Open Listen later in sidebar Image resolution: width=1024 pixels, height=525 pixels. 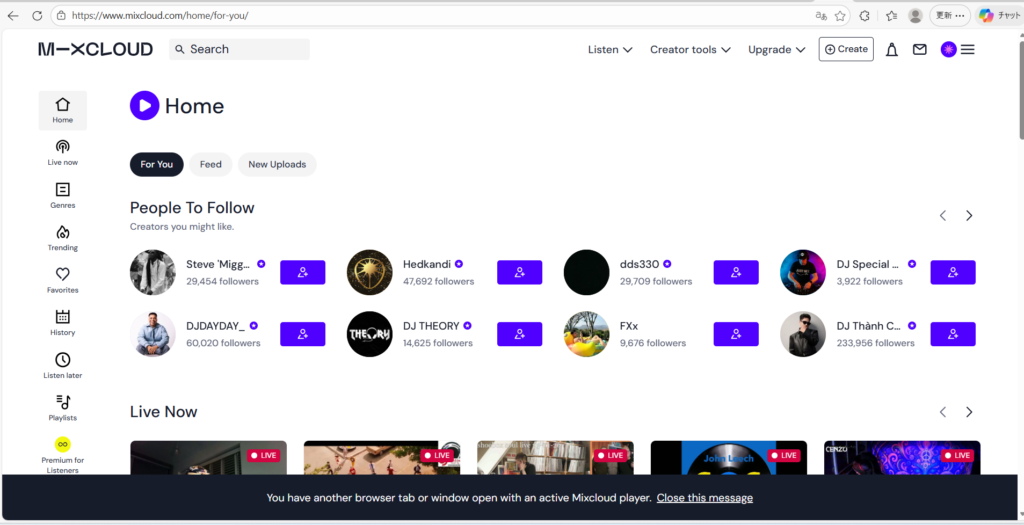[62, 365]
